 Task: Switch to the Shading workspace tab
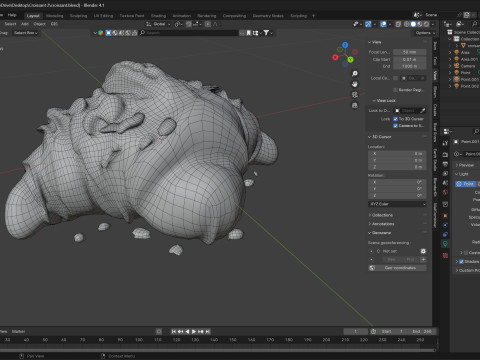[158, 16]
